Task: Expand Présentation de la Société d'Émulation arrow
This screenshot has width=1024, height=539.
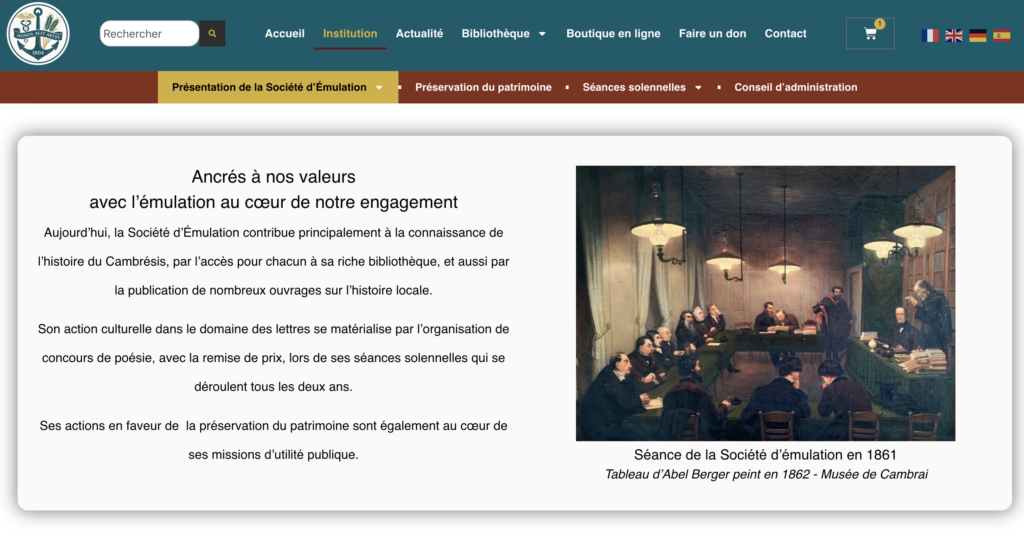Action: pyautogui.click(x=379, y=88)
